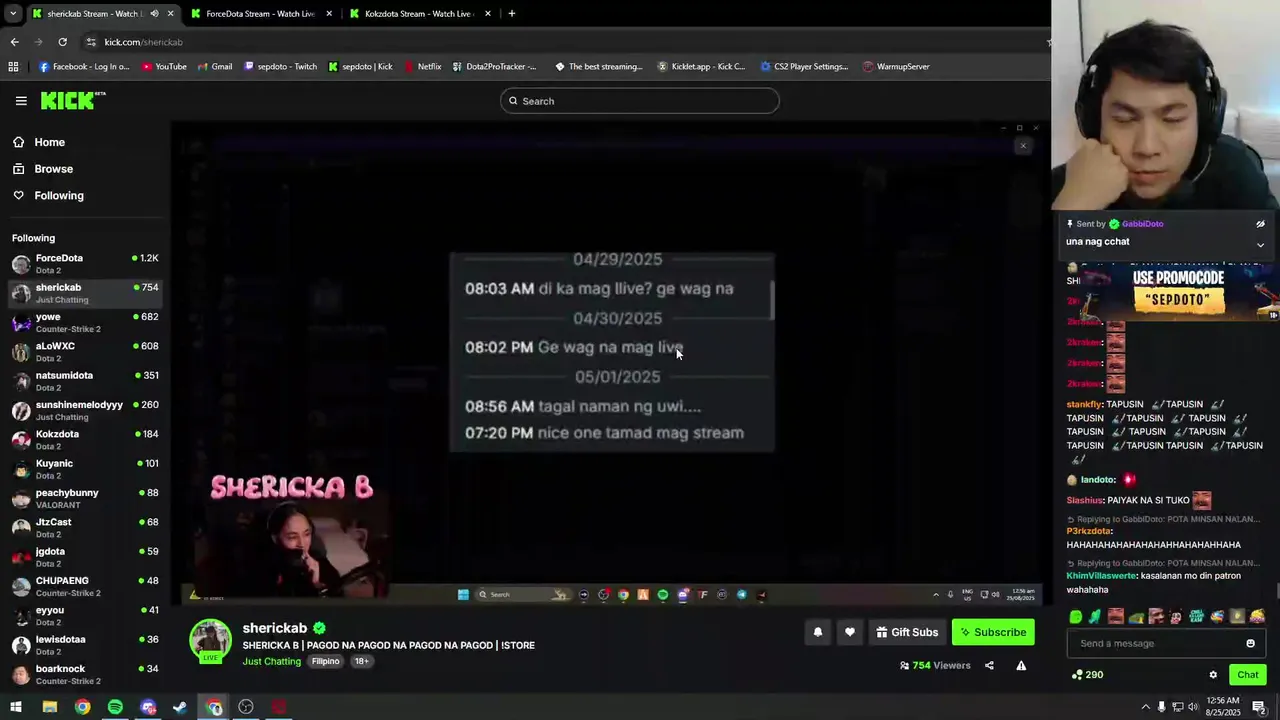Open emoji picker in message box

coord(1250,643)
